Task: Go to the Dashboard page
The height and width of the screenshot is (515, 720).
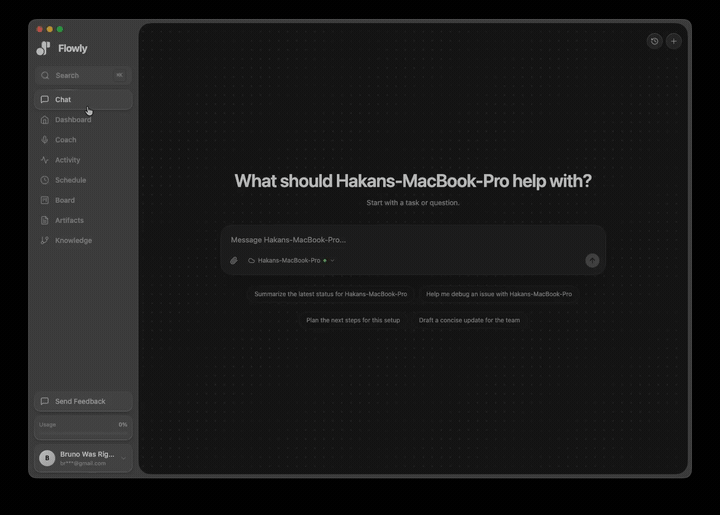Action: (x=84, y=120)
